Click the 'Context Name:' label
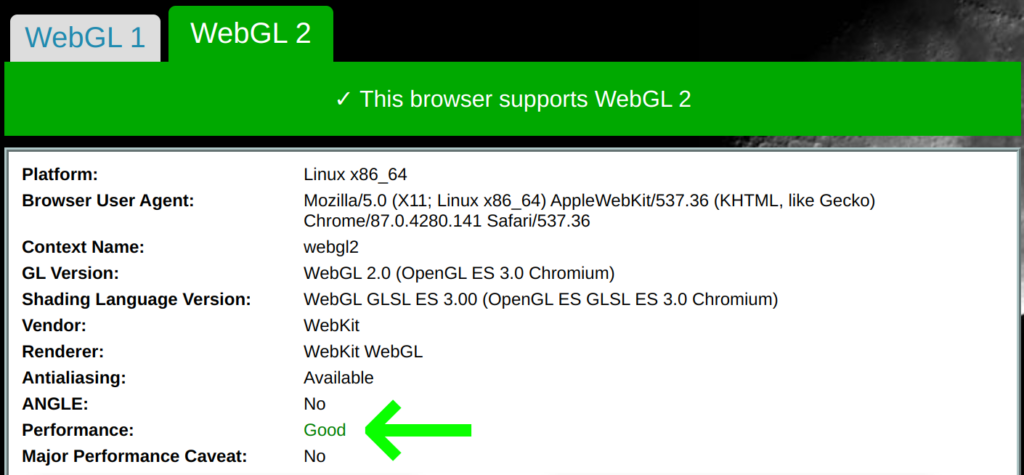The width and height of the screenshot is (1024, 475). pyautogui.click(x=83, y=247)
